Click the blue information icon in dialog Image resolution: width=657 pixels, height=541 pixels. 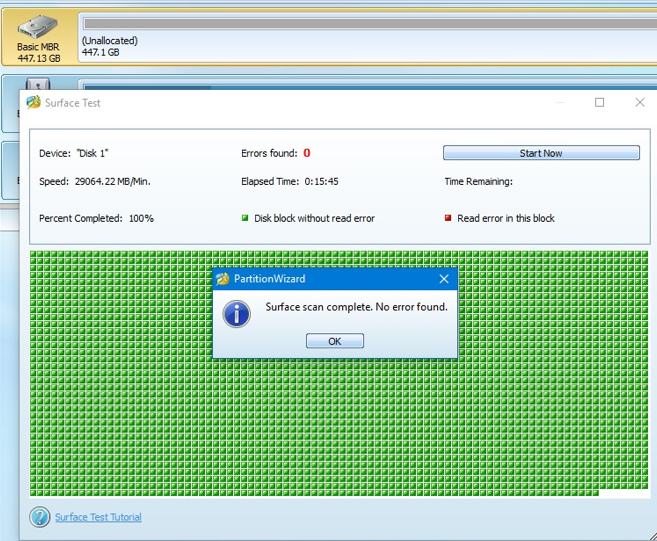pos(237,314)
